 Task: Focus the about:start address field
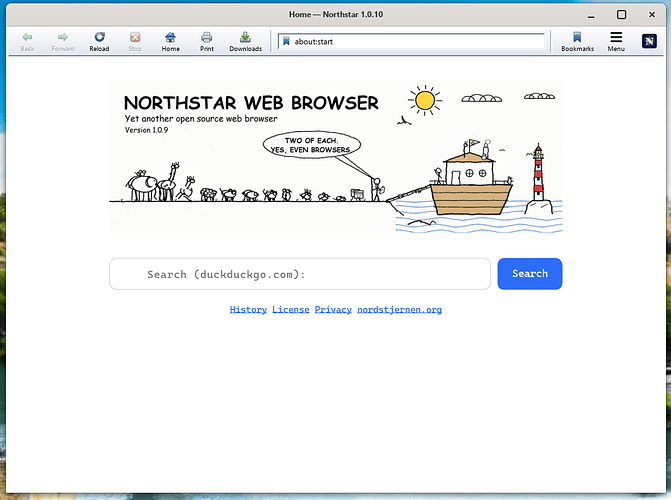click(411, 42)
